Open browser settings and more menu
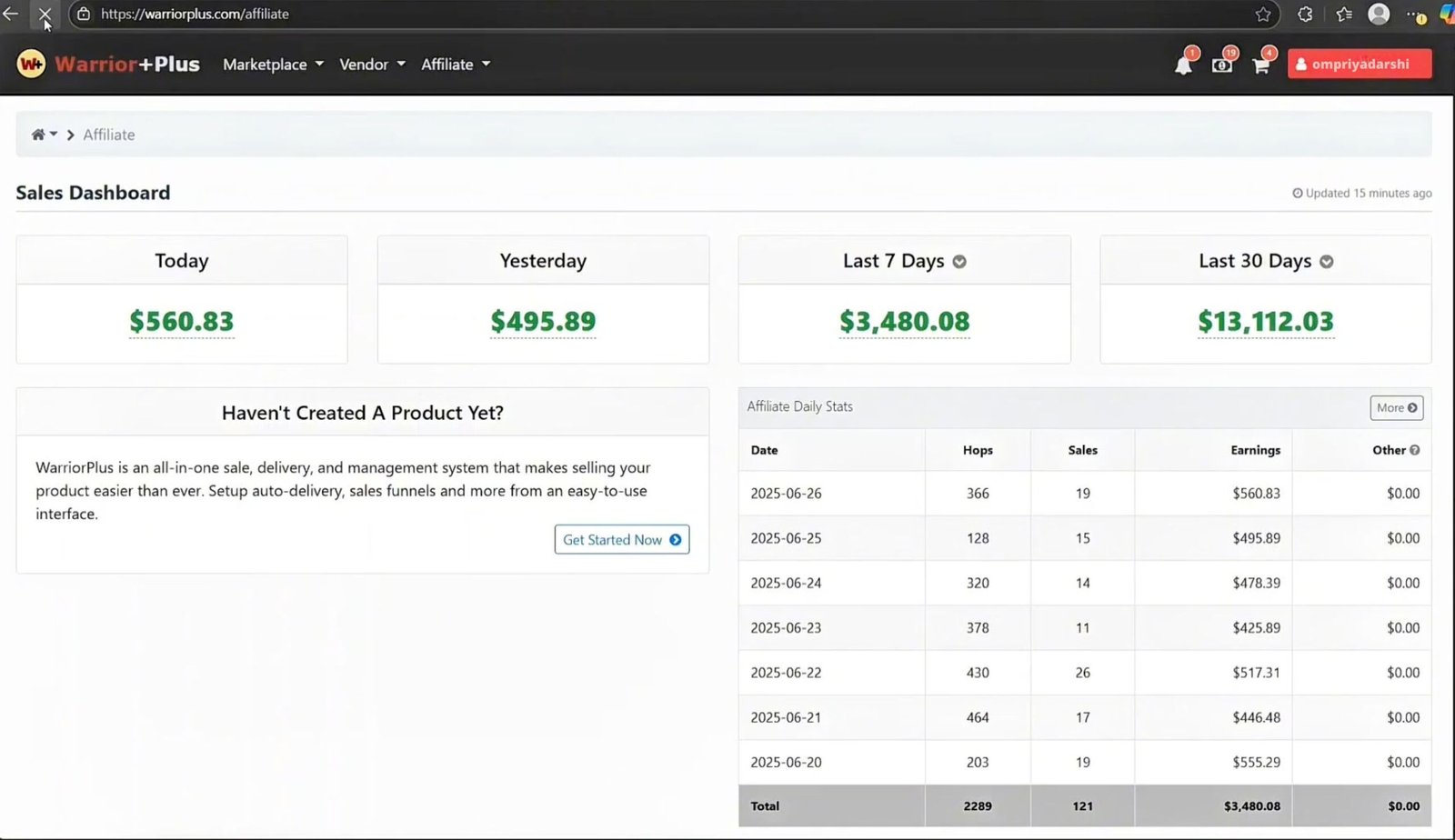Image resolution: width=1455 pixels, height=840 pixels. pos(1416,15)
